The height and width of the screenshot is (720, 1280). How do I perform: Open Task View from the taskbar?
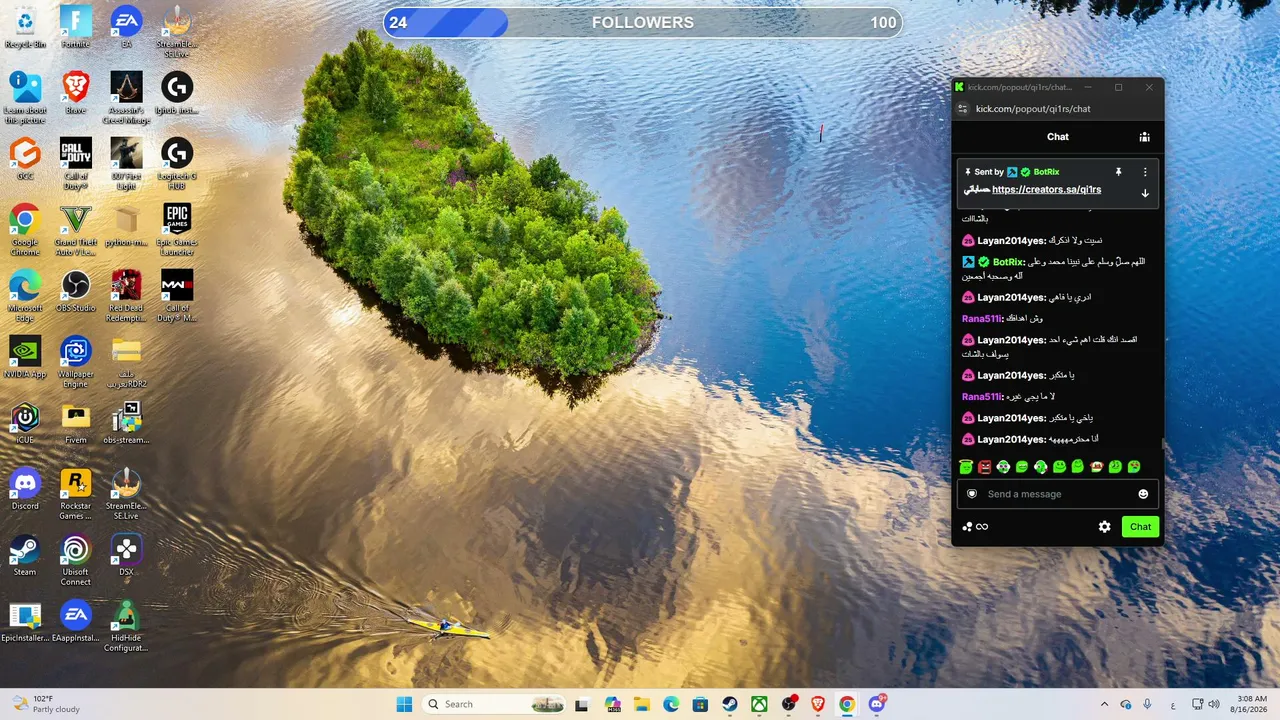click(x=582, y=704)
